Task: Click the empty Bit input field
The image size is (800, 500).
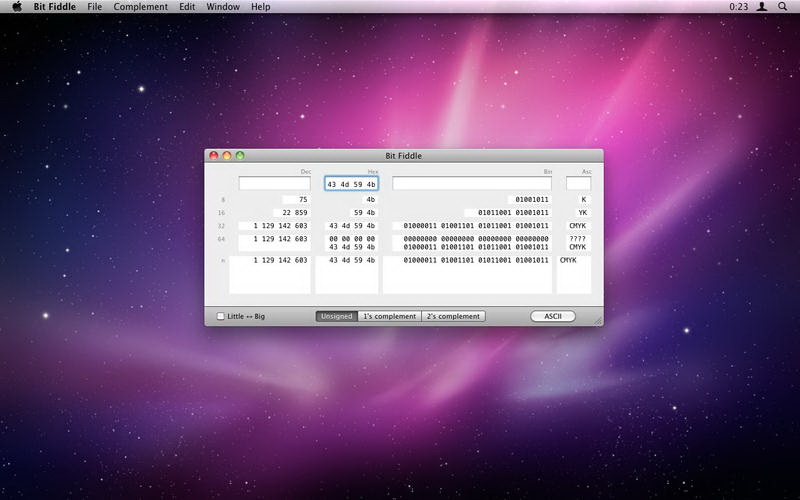Action: coord(472,184)
